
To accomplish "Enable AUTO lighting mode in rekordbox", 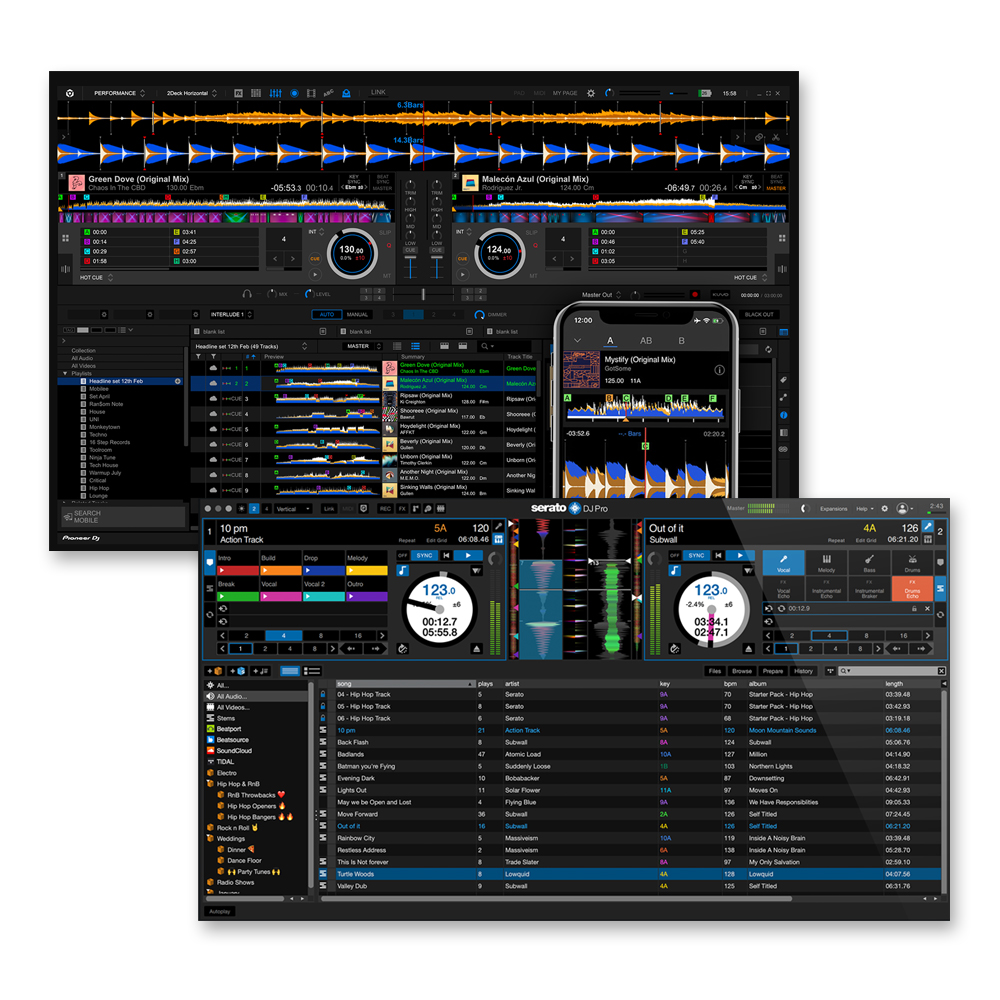I will (x=327, y=314).
